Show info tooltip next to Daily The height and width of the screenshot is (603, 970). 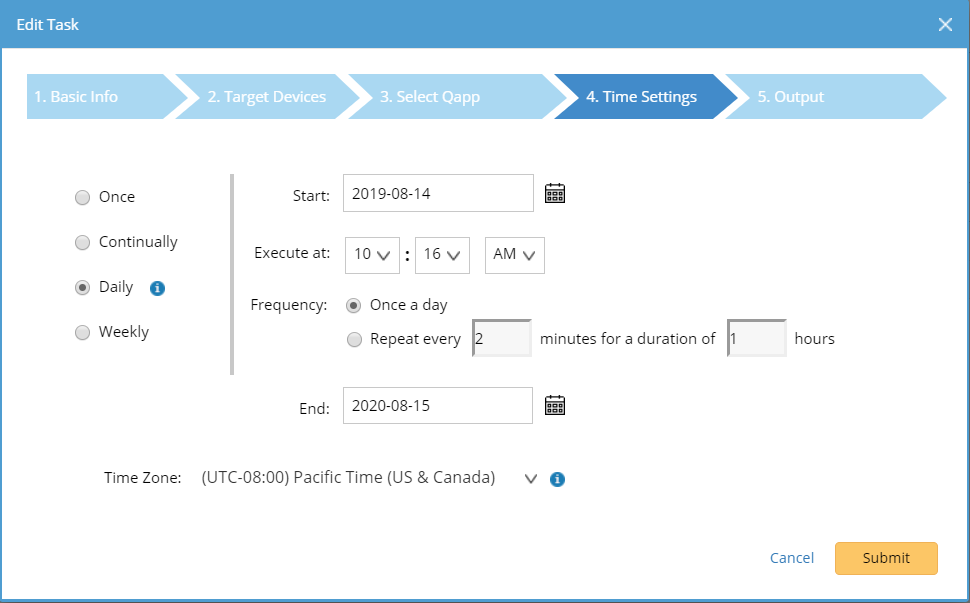[x=157, y=288]
